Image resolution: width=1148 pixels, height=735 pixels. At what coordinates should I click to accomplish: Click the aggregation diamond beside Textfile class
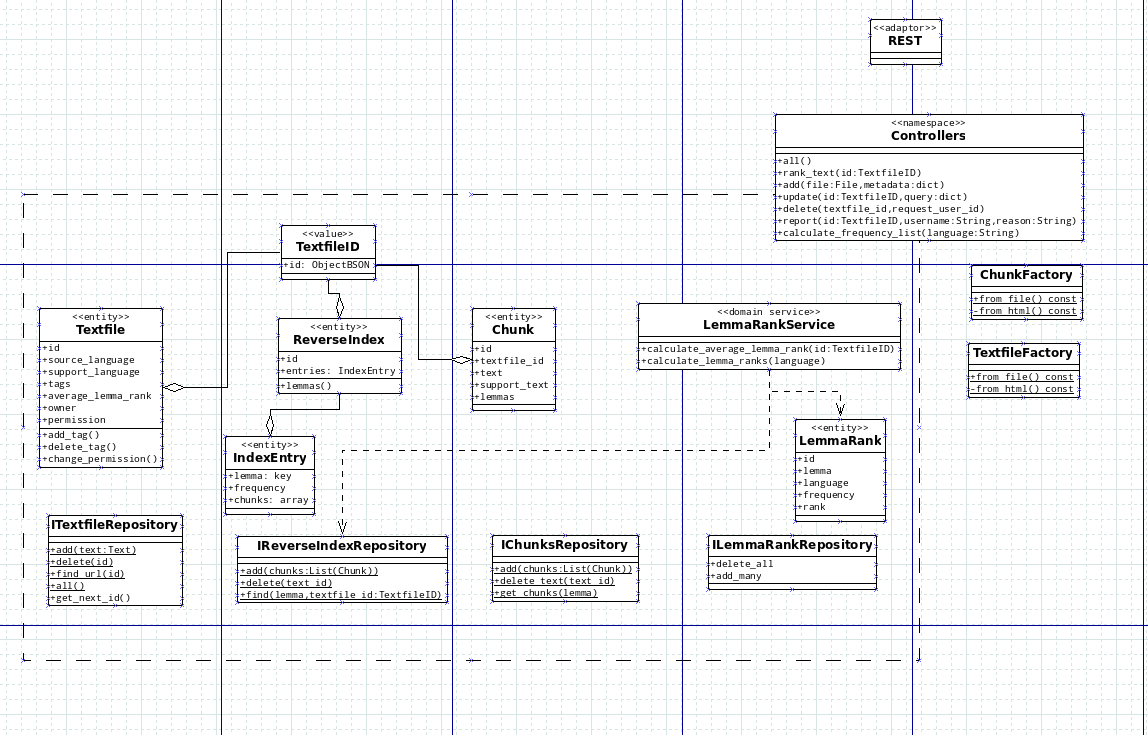175,387
